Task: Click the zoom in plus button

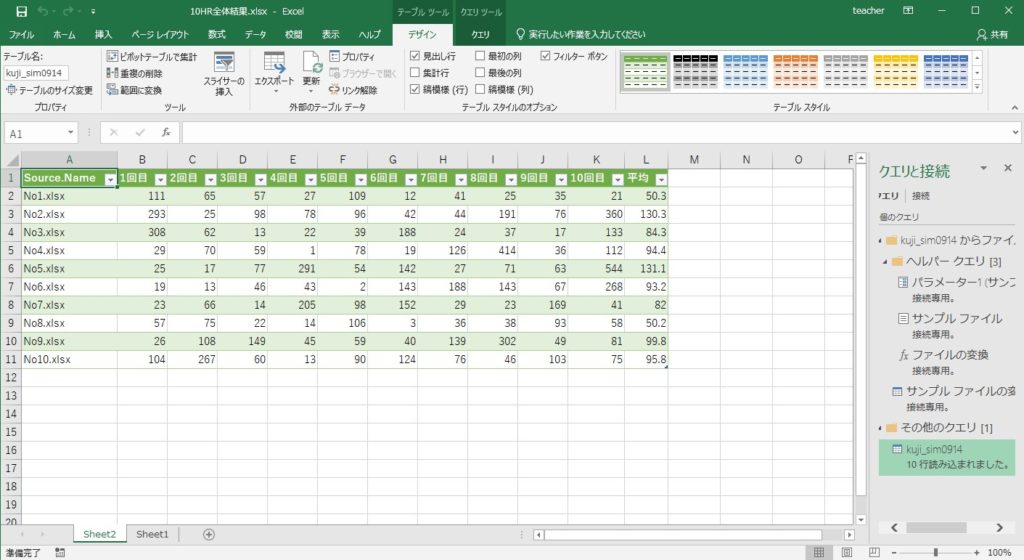Action: pyautogui.click(x=977, y=553)
